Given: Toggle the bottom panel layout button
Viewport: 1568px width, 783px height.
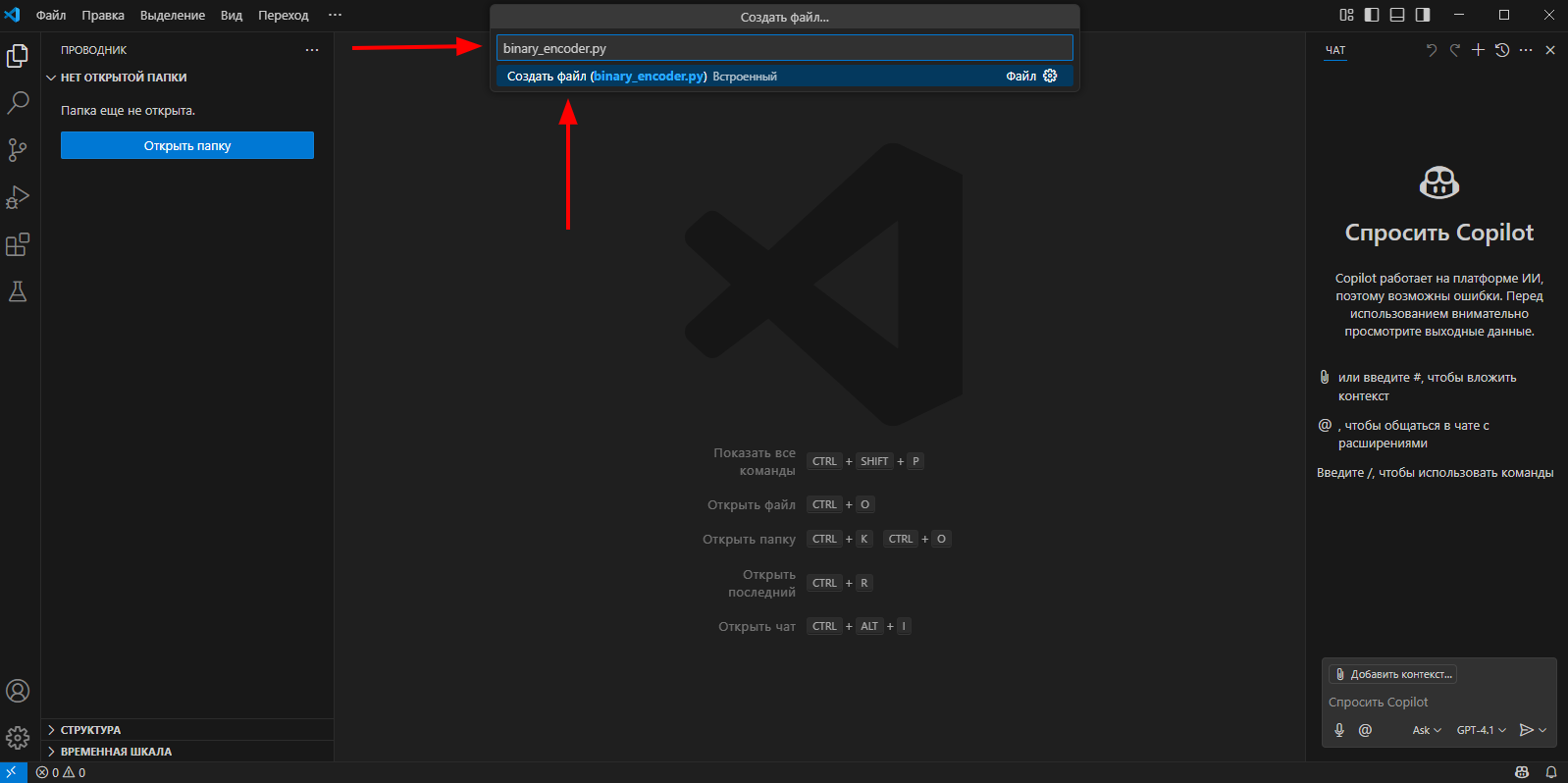Looking at the screenshot, I should coord(1397,15).
